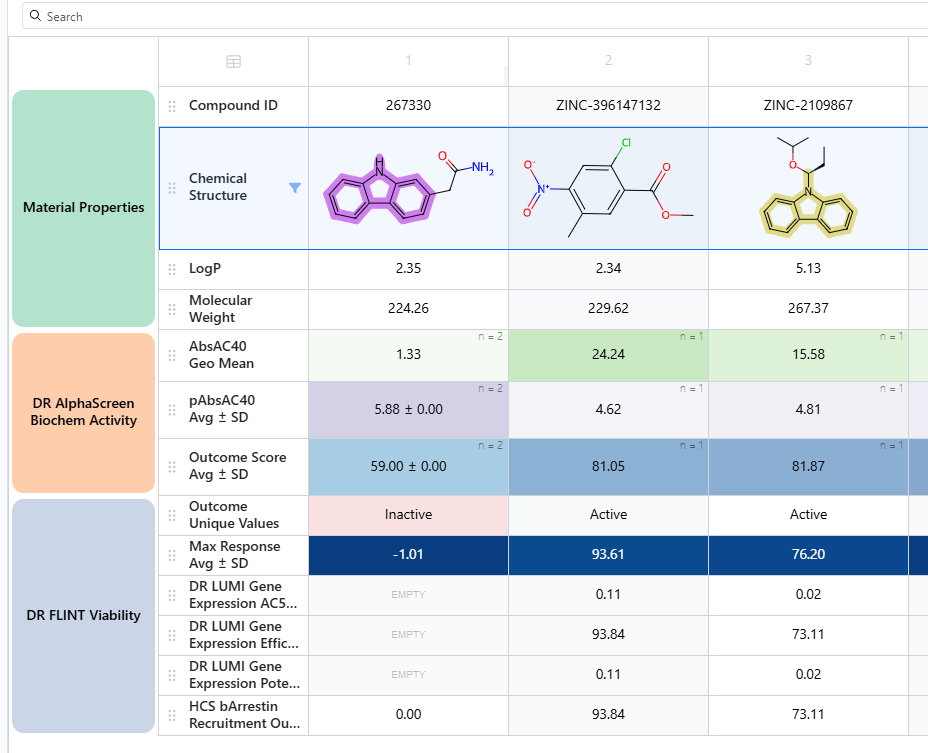Open structure thumbnail for ZINC-396147132
Screen dimensions: 928x753
coord(608,188)
